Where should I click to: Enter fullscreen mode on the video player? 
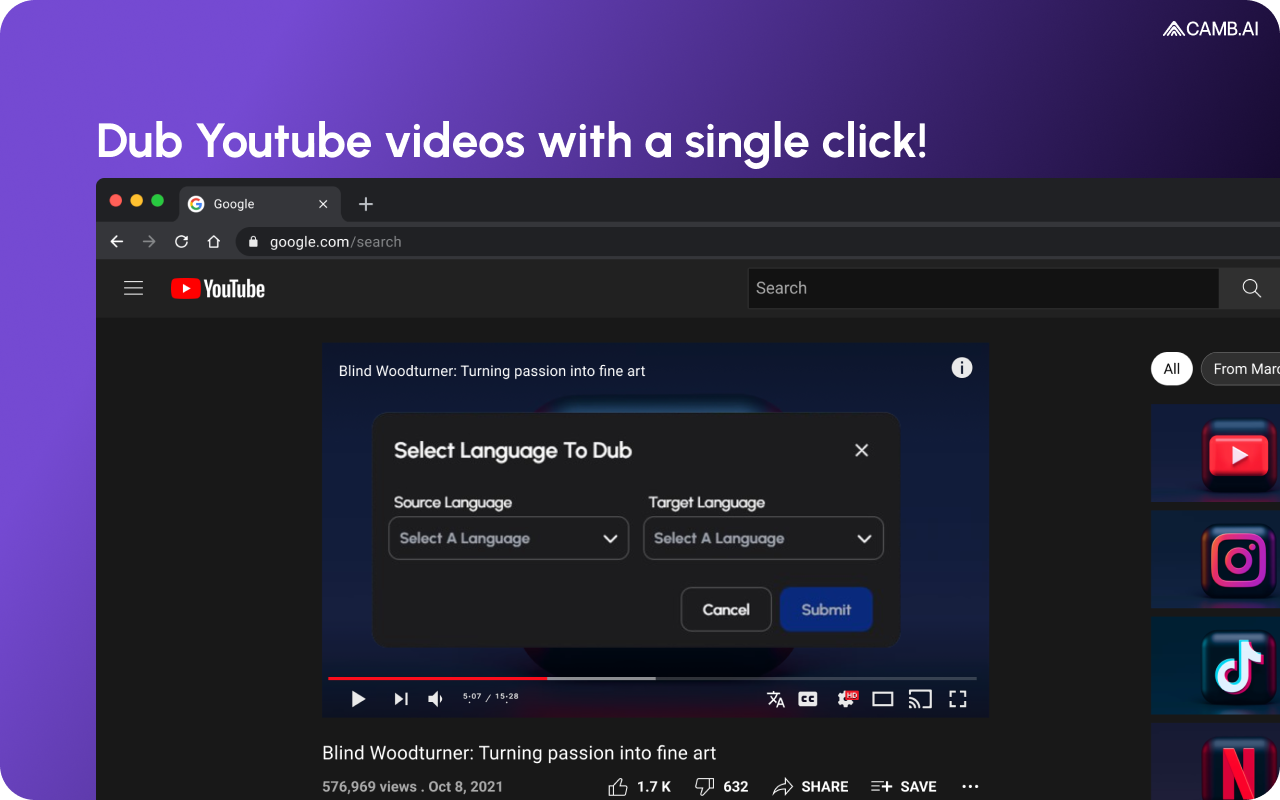pos(957,698)
